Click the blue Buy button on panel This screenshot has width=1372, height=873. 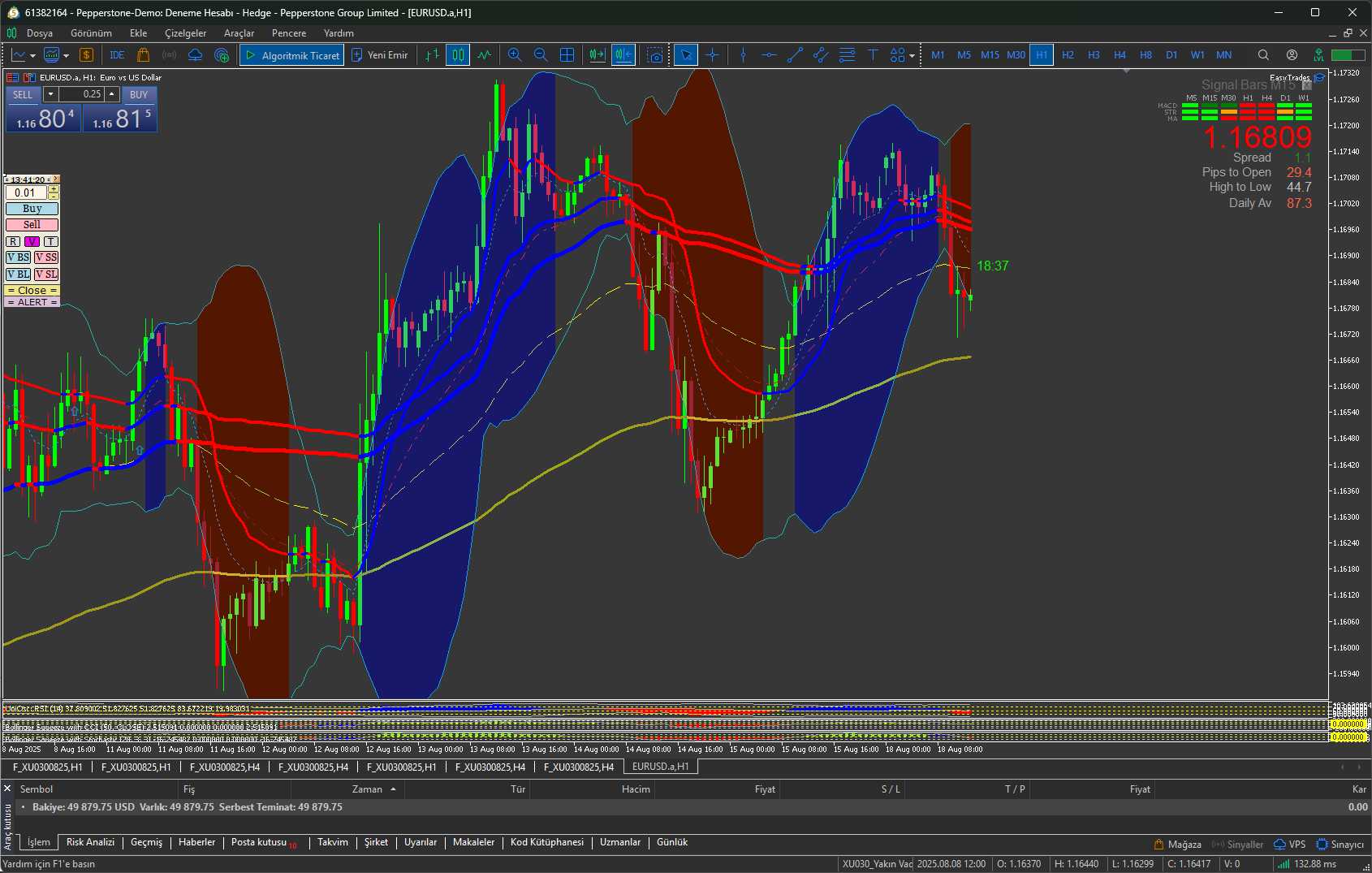pos(32,209)
